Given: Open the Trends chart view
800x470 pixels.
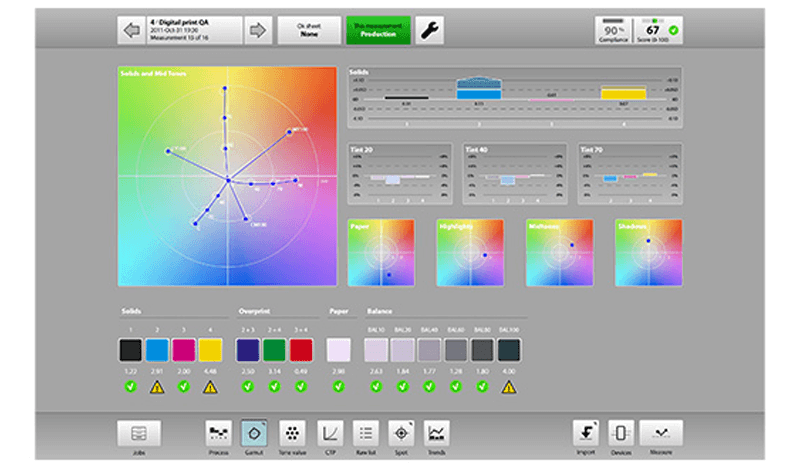Looking at the screenshot, I should point(436,434).
